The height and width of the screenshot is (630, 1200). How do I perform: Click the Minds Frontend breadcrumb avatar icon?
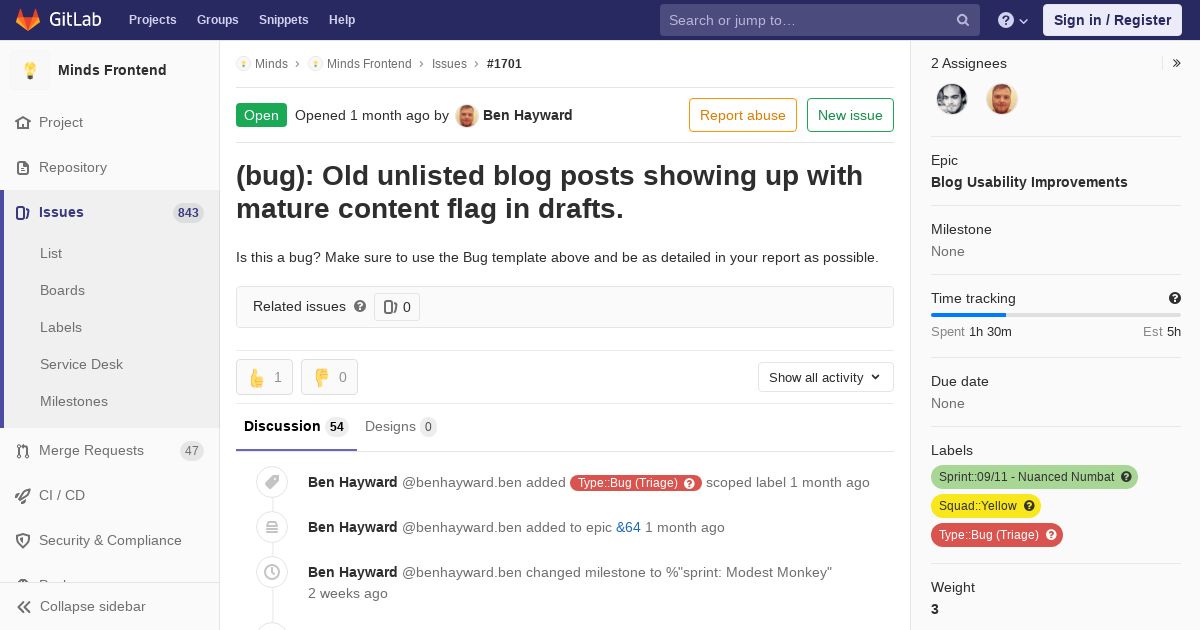(x=315, y=63)
